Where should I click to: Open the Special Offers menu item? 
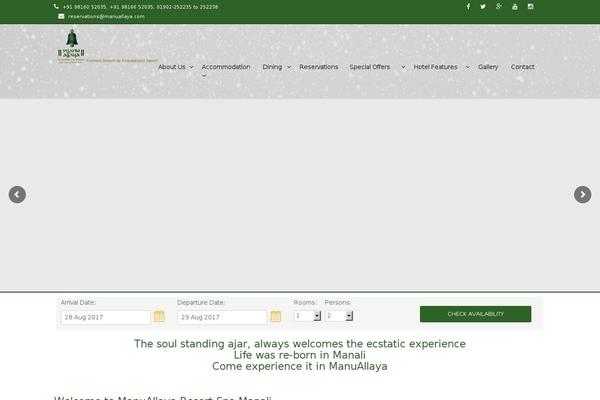370,67
